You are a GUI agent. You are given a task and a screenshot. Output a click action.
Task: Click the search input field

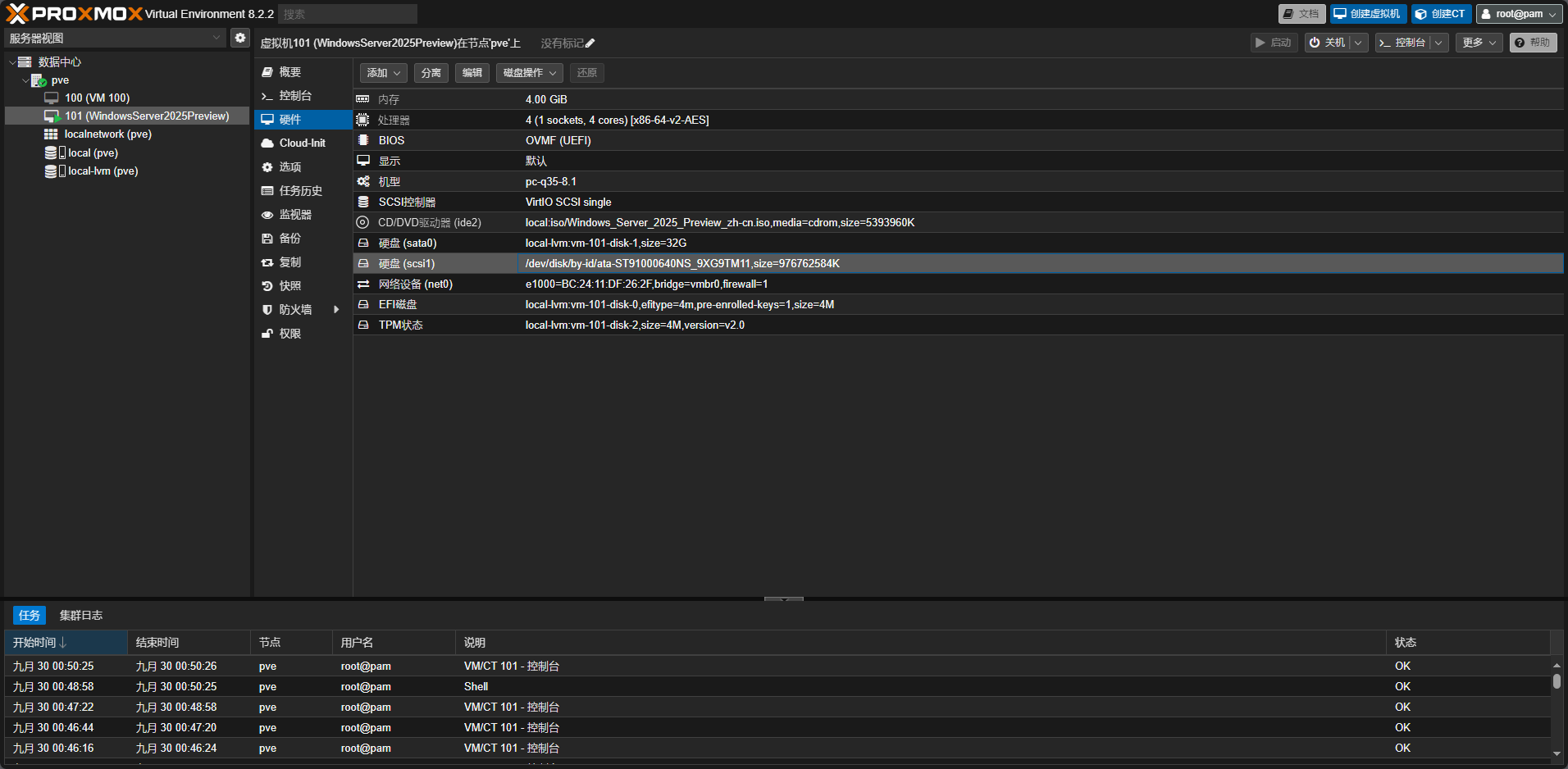[x=347, y=14]
